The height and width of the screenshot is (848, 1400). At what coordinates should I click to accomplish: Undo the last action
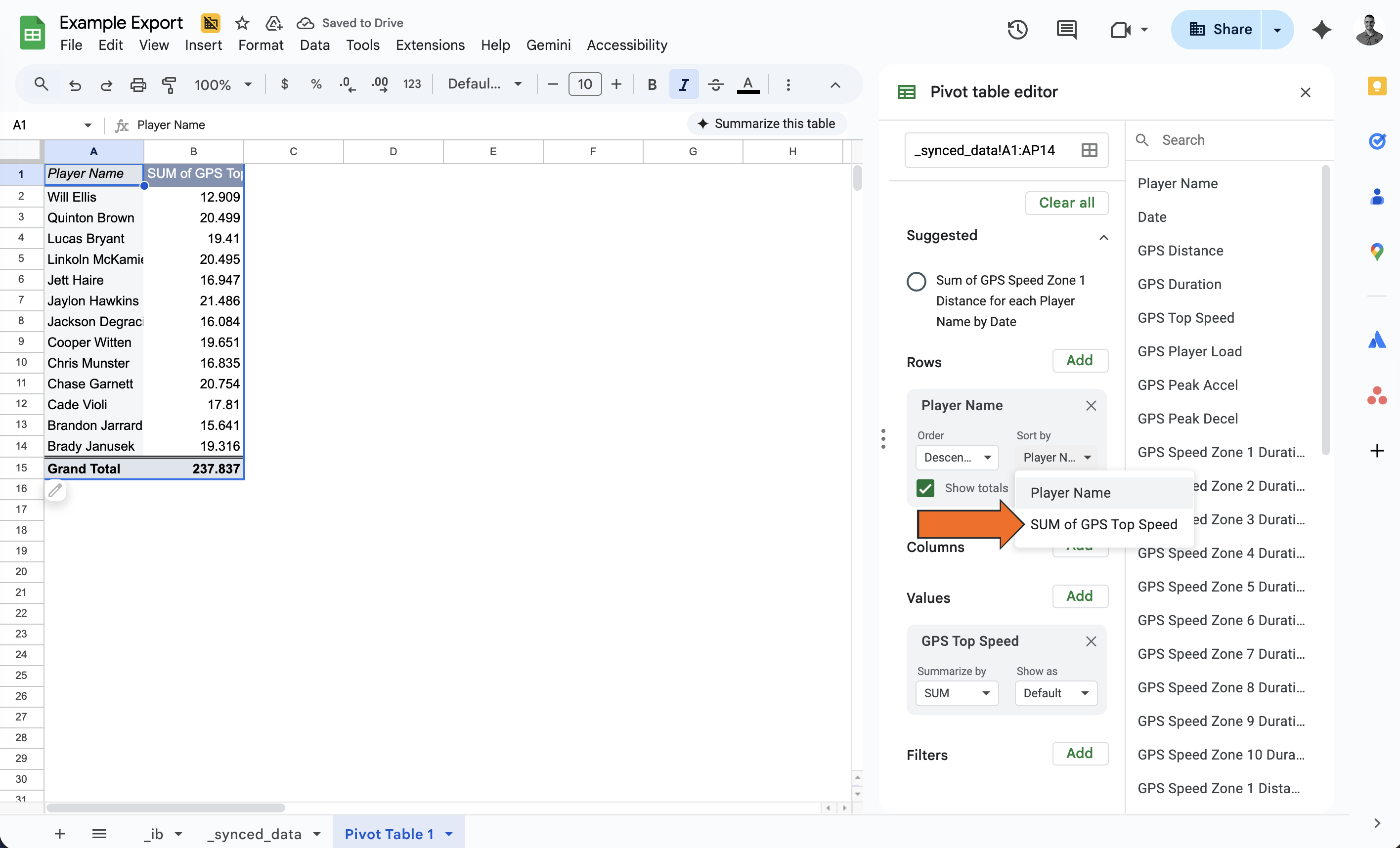pos(75,85)
